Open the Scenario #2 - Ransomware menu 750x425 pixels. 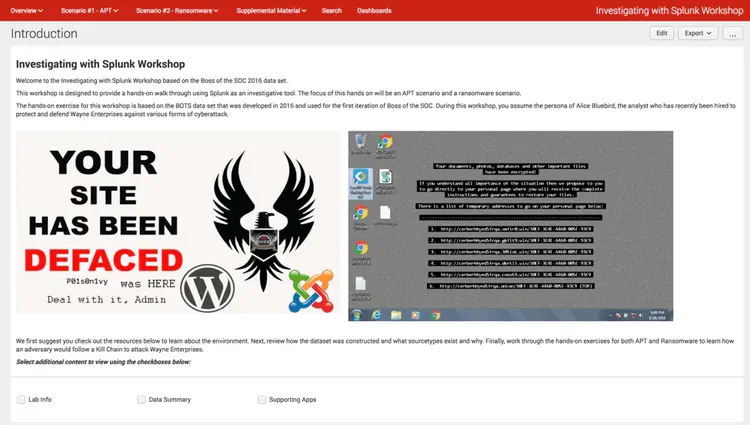coord(178,10)
